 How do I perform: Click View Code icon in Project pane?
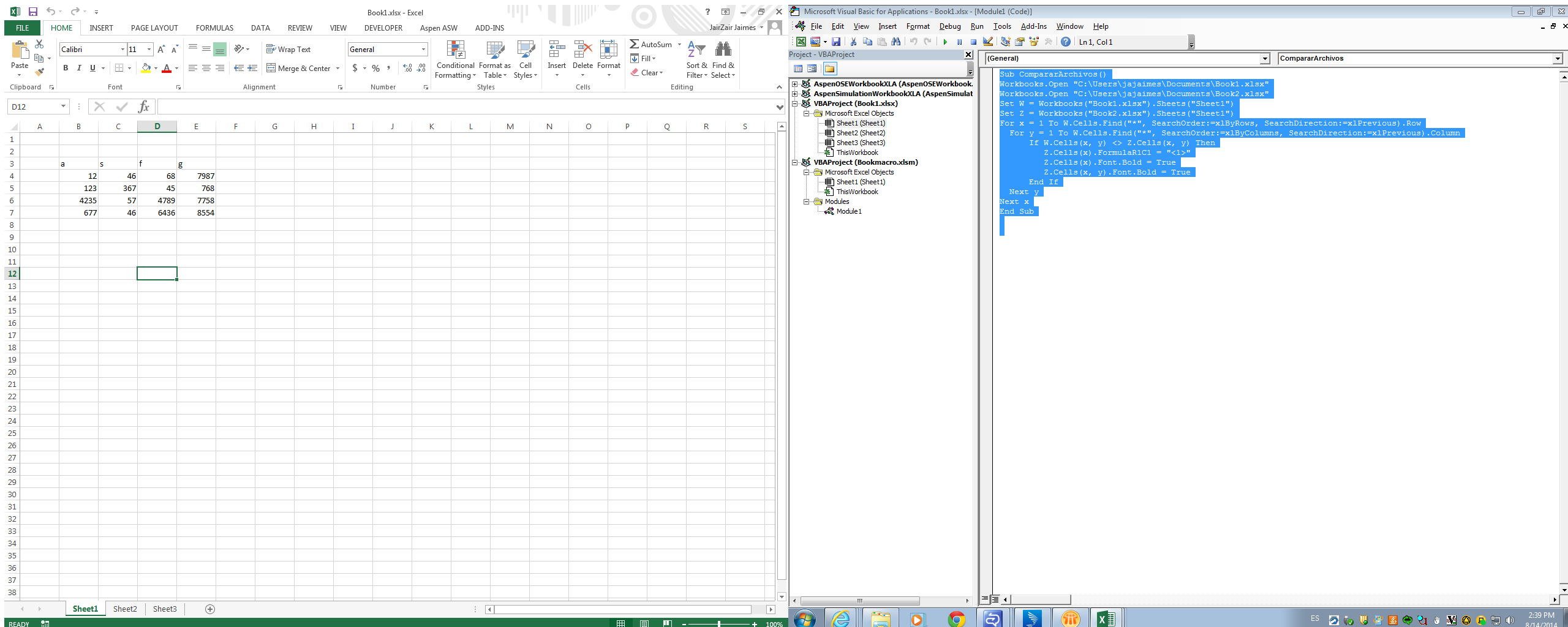coord(798,69)
